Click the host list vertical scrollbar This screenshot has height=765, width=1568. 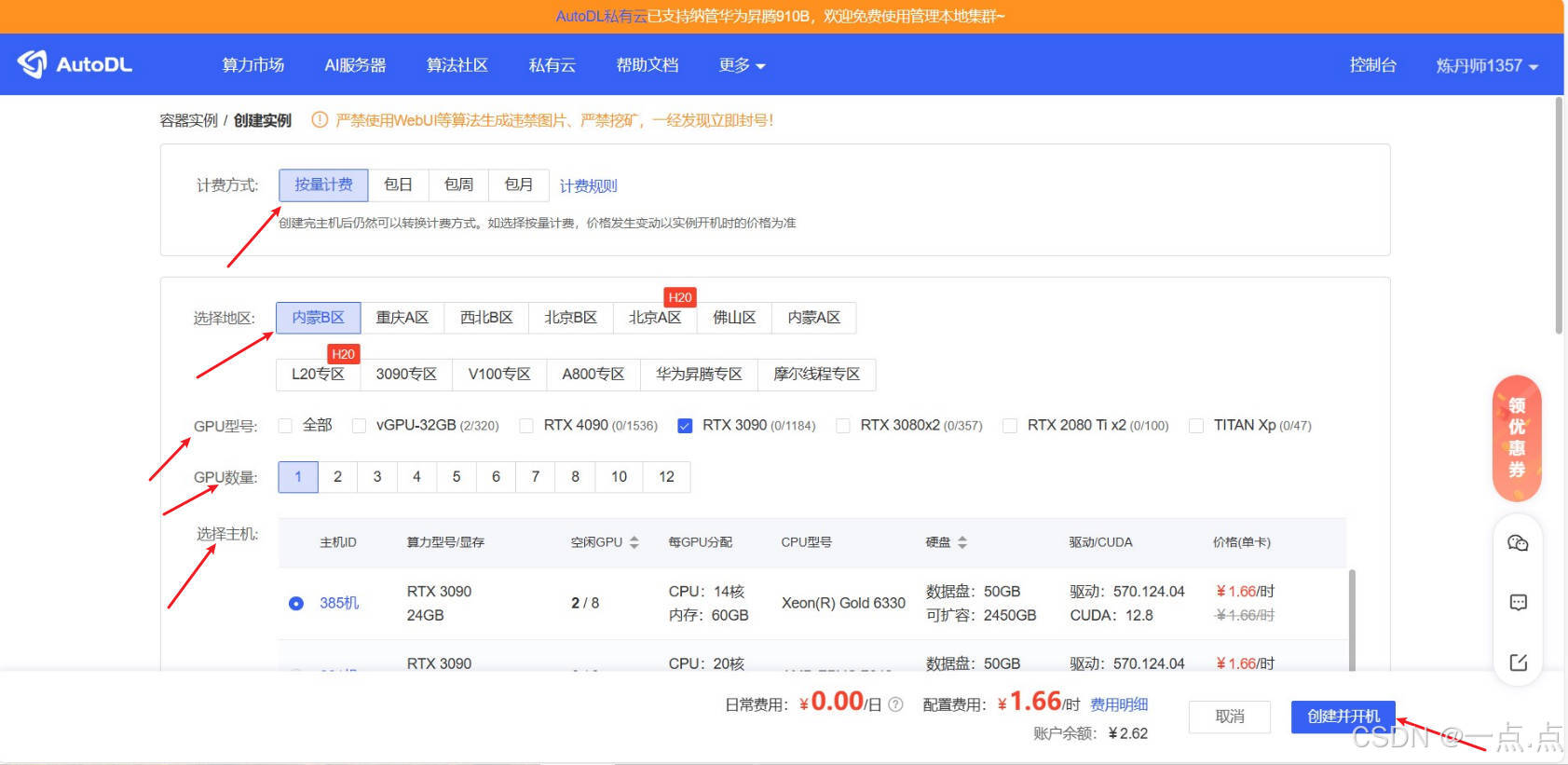[x=1352, y=620]
